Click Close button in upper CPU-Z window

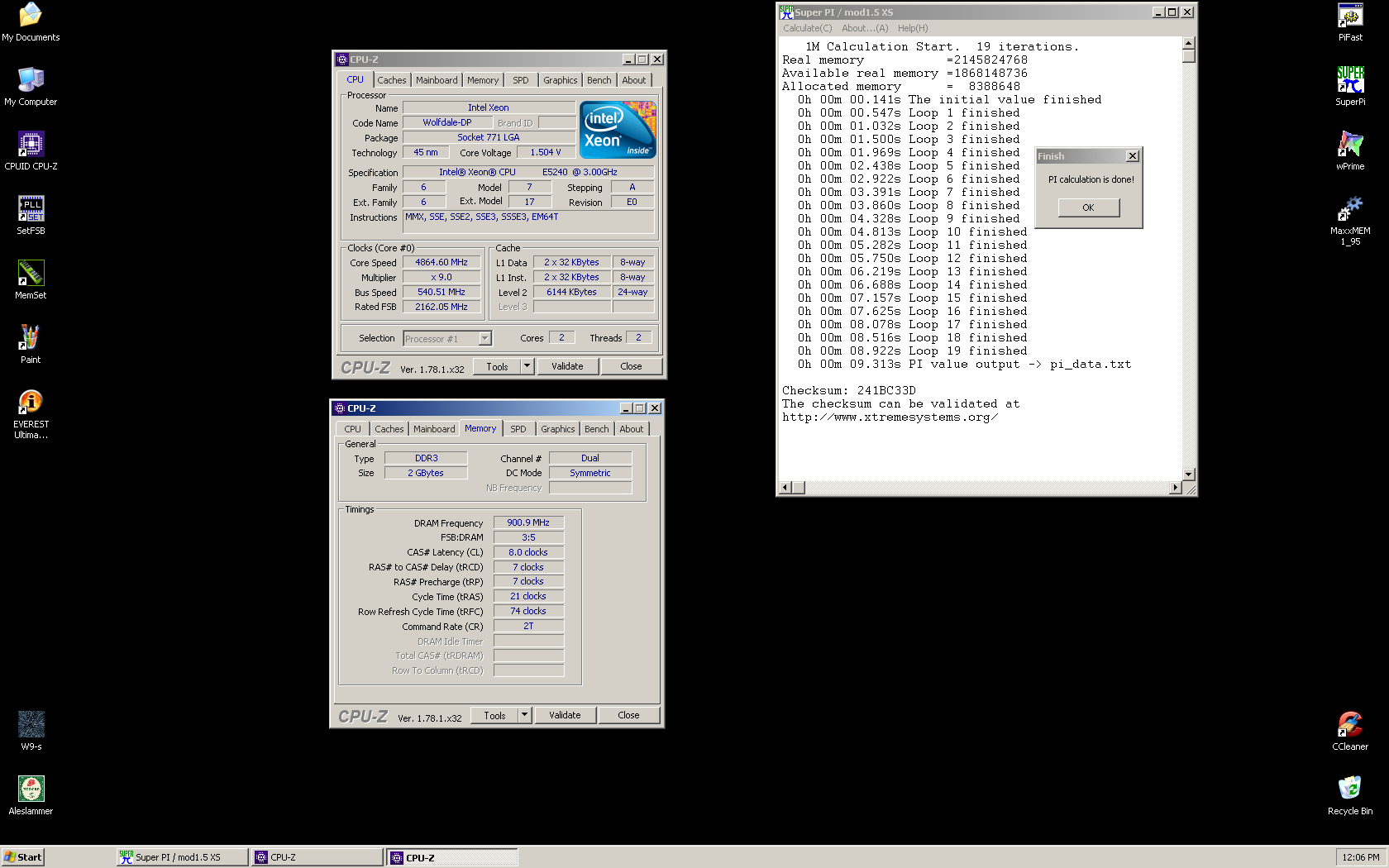tap(631, 366)
